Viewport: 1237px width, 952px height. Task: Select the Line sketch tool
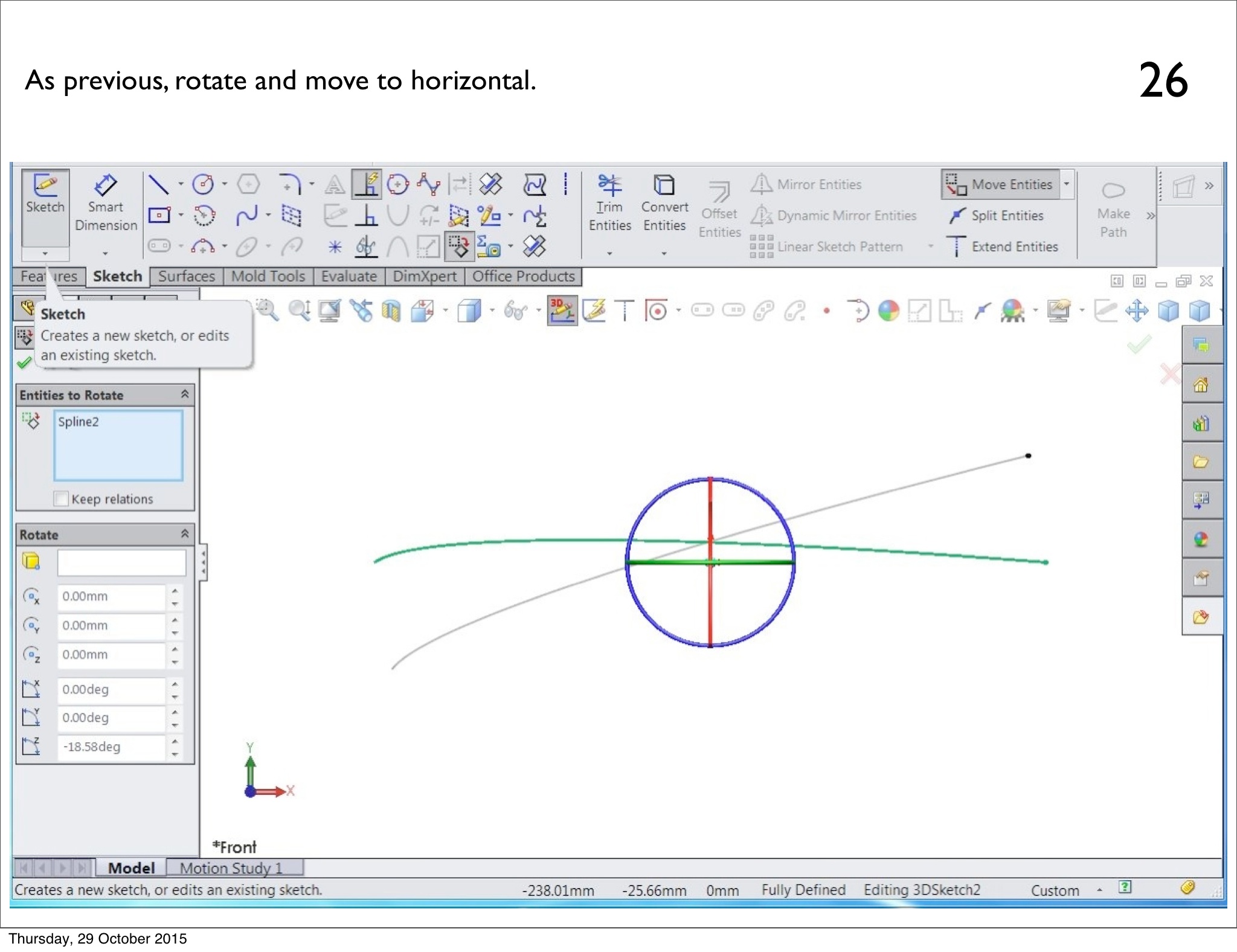158,184
